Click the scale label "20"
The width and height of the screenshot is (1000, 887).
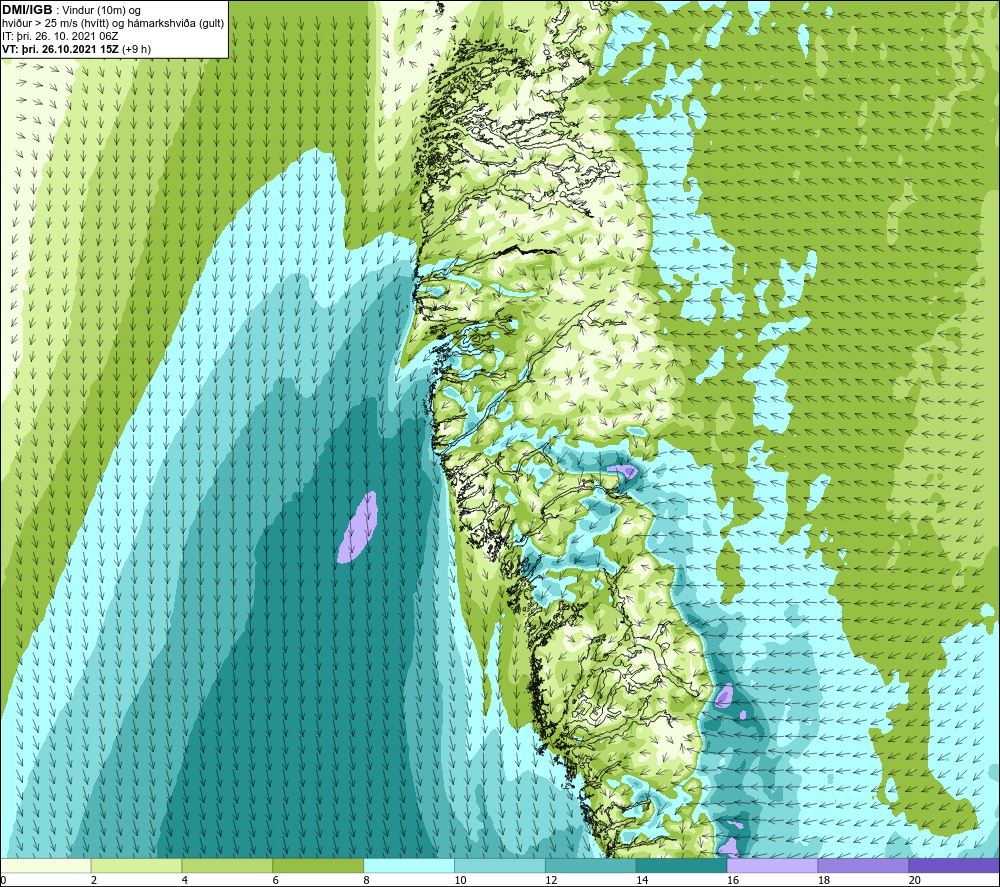point(915,880)
